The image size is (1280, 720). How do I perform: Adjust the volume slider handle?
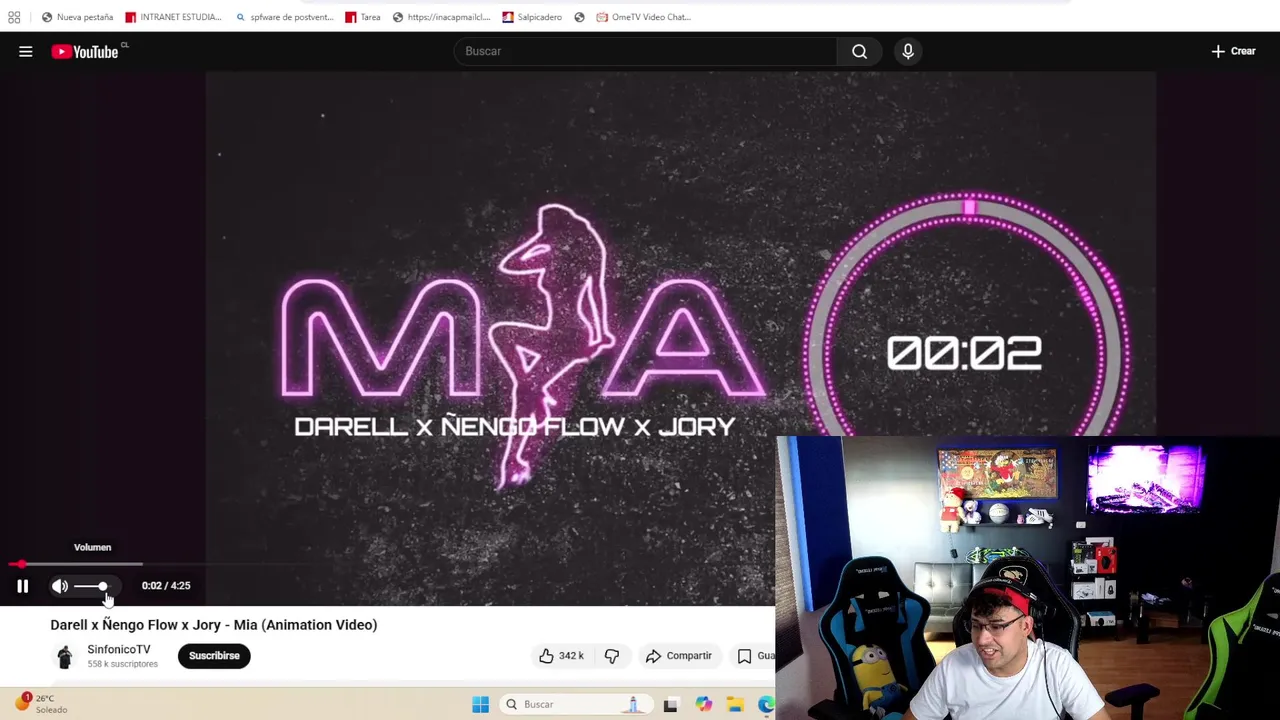click(102, 586)
